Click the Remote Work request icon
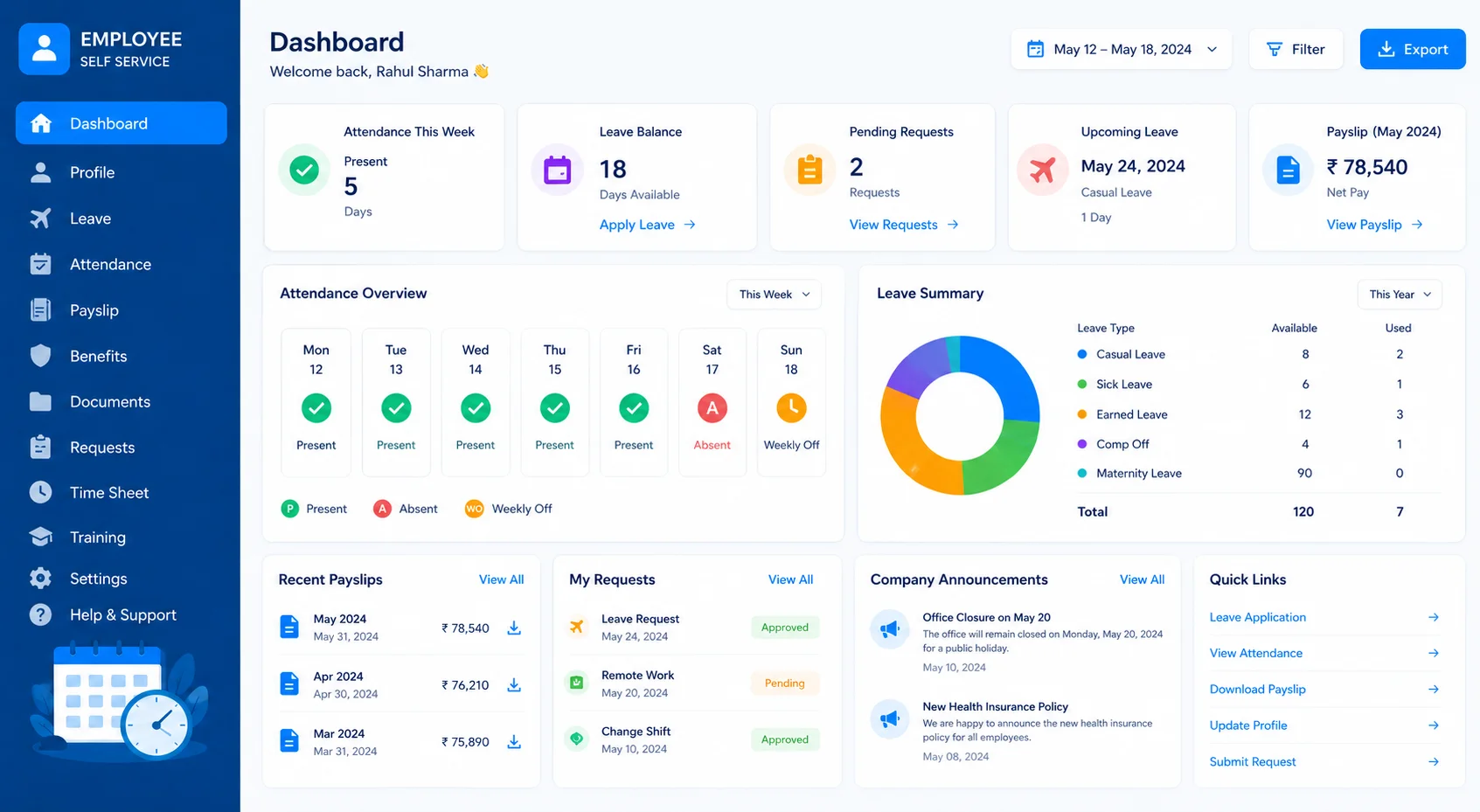This screenshot has height=812, width=1480. (x=577, y=683)
